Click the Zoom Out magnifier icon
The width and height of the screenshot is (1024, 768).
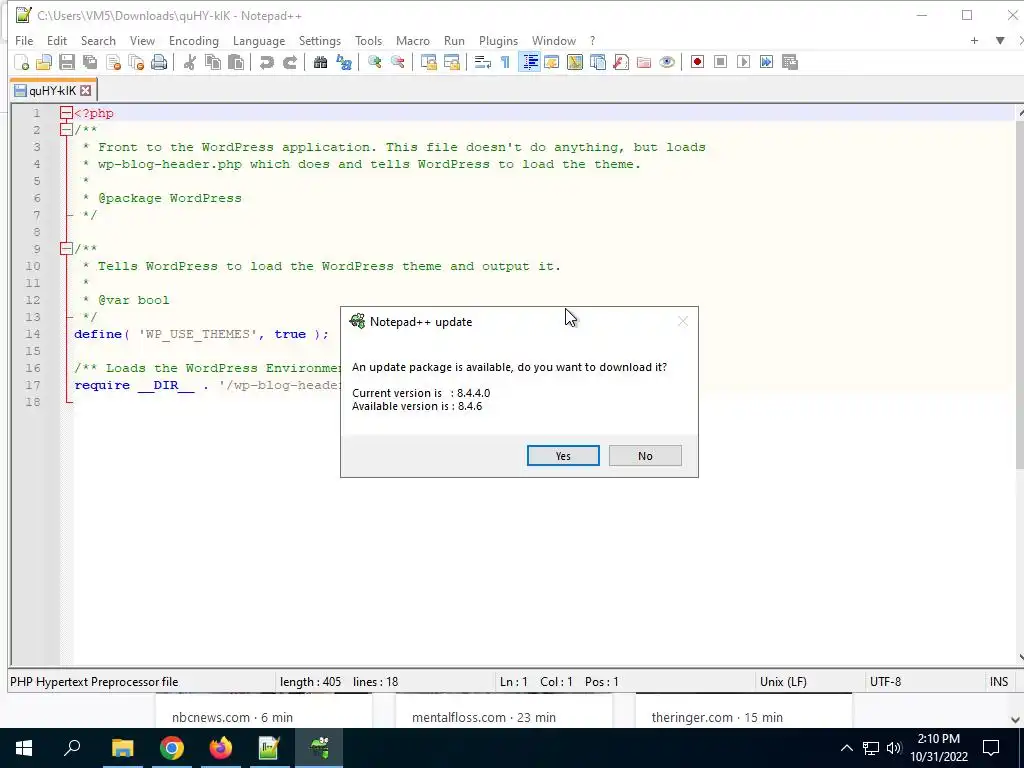click(397, 63)
